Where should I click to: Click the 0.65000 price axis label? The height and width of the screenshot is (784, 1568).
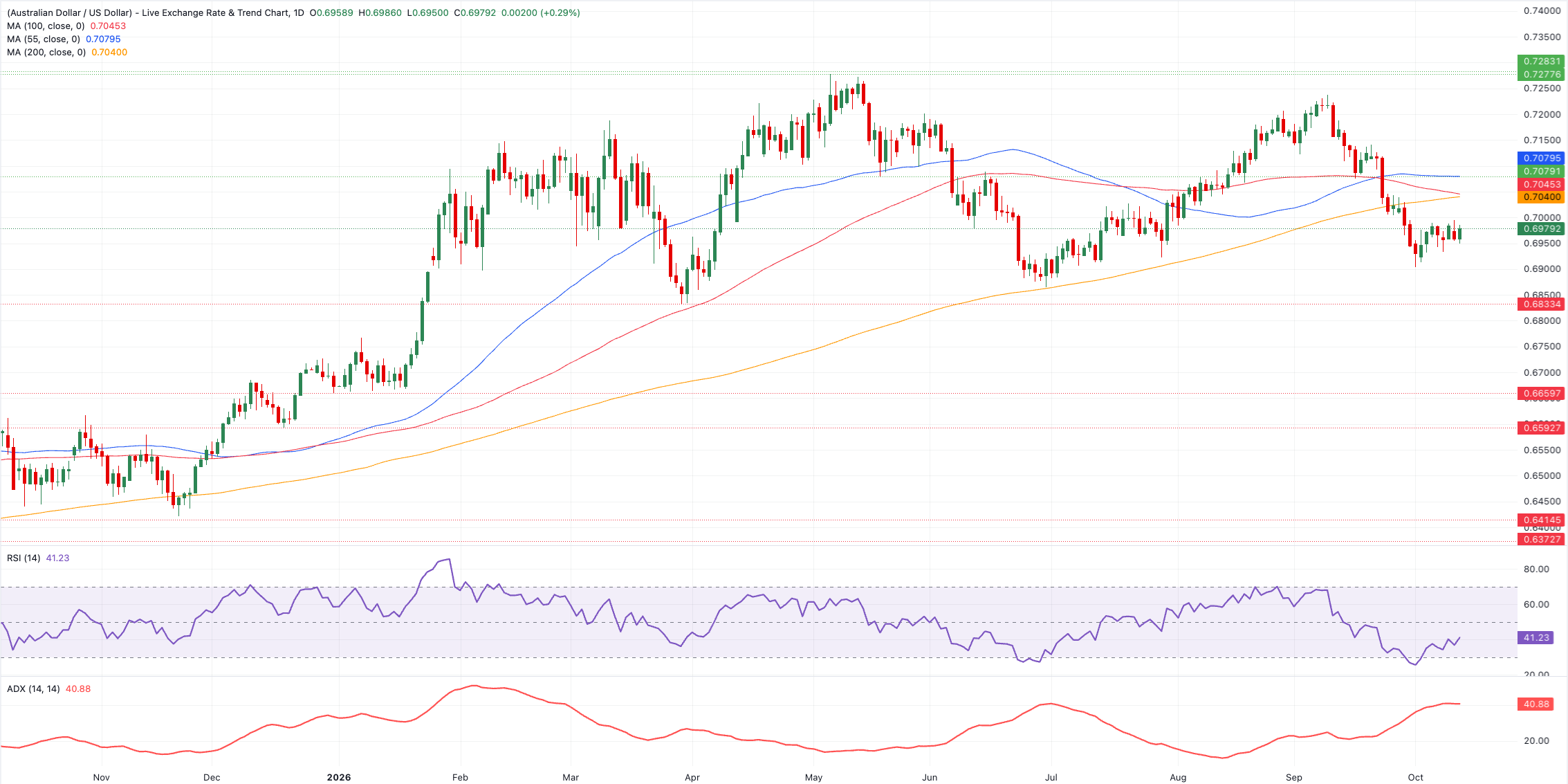tap(1542, 476)
